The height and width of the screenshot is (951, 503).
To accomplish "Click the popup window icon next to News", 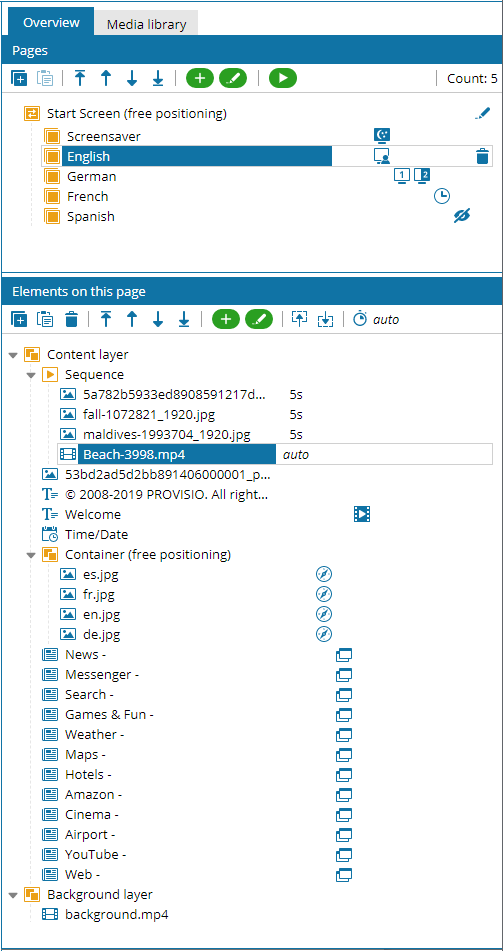I will tap(344, 655).
